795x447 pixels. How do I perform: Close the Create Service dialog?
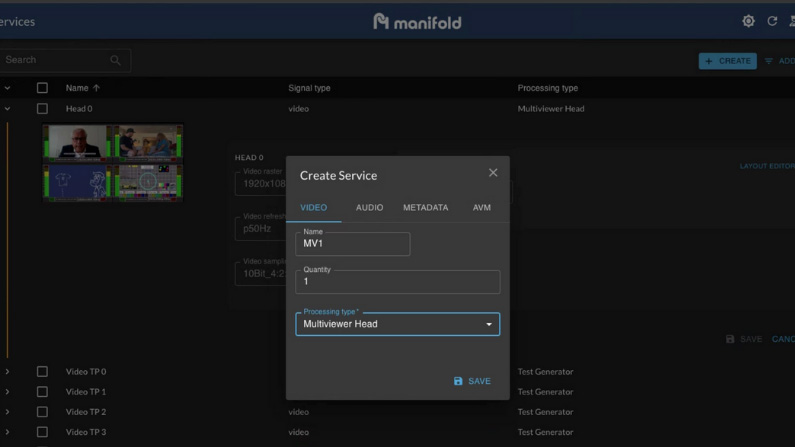click(x=493, y=173)
